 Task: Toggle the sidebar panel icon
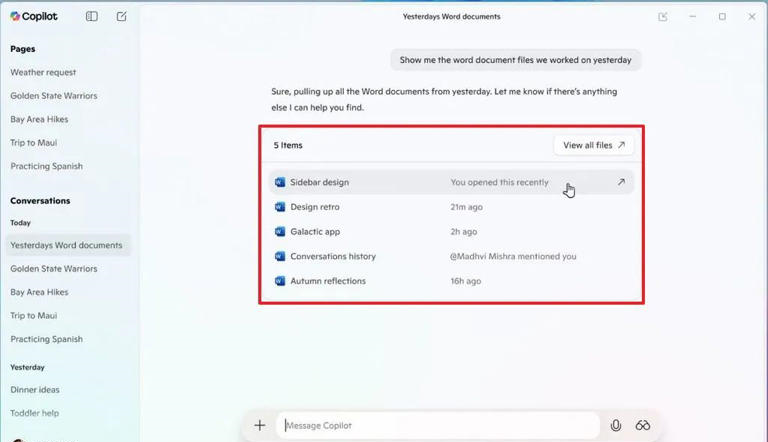pos(92,16)
